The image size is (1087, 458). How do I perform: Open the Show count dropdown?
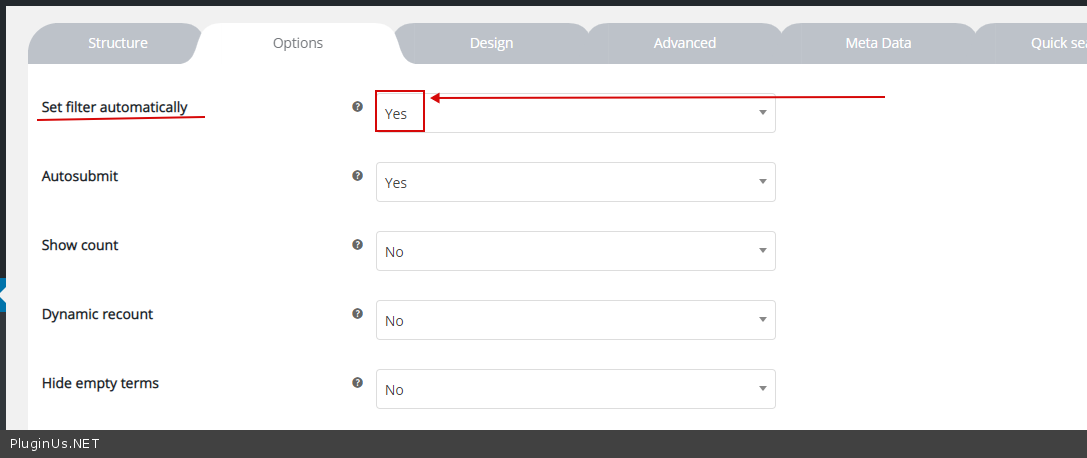click(x=575, y=251)
